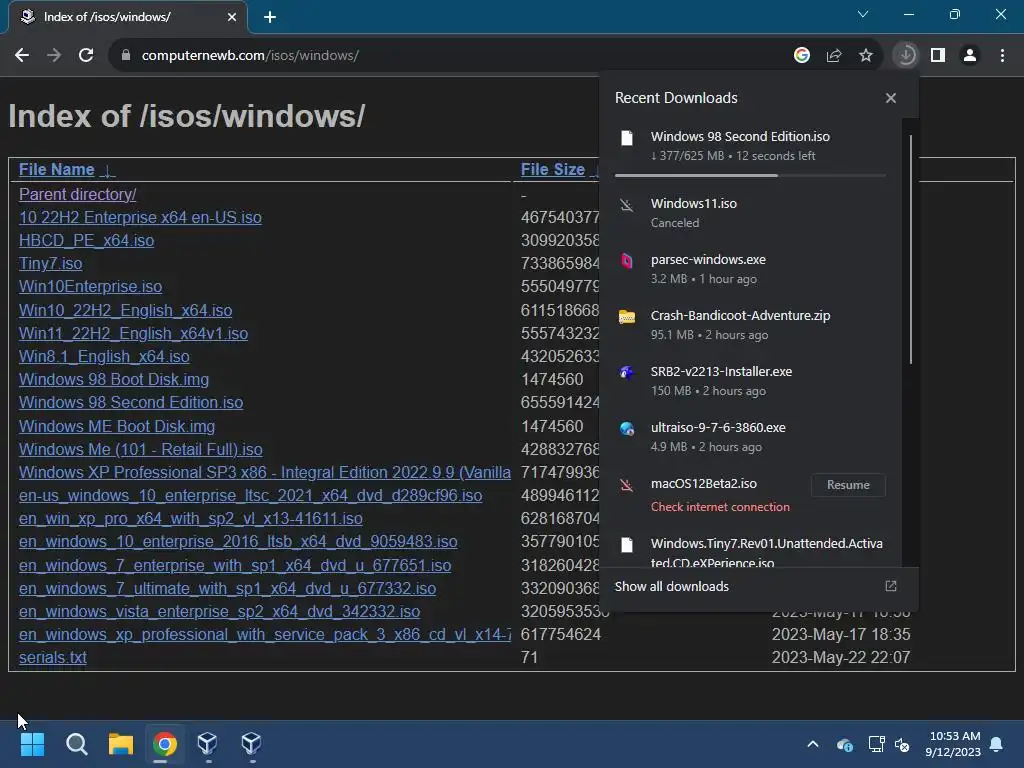Click en_win_xp_pro_x64_with_sp2 iso link

click(191, 519)
